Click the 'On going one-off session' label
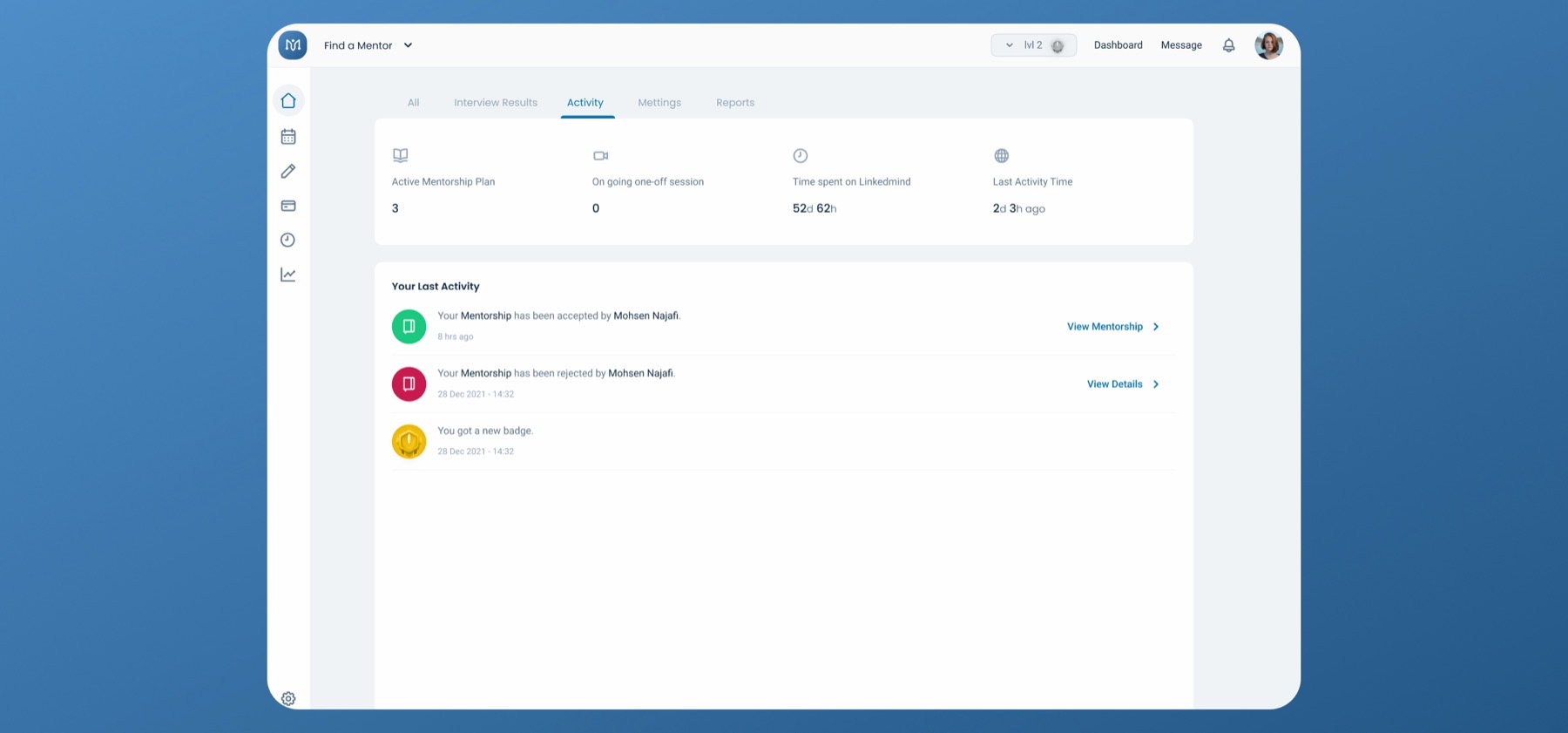The image size is (1568, 733). (648, 182)
